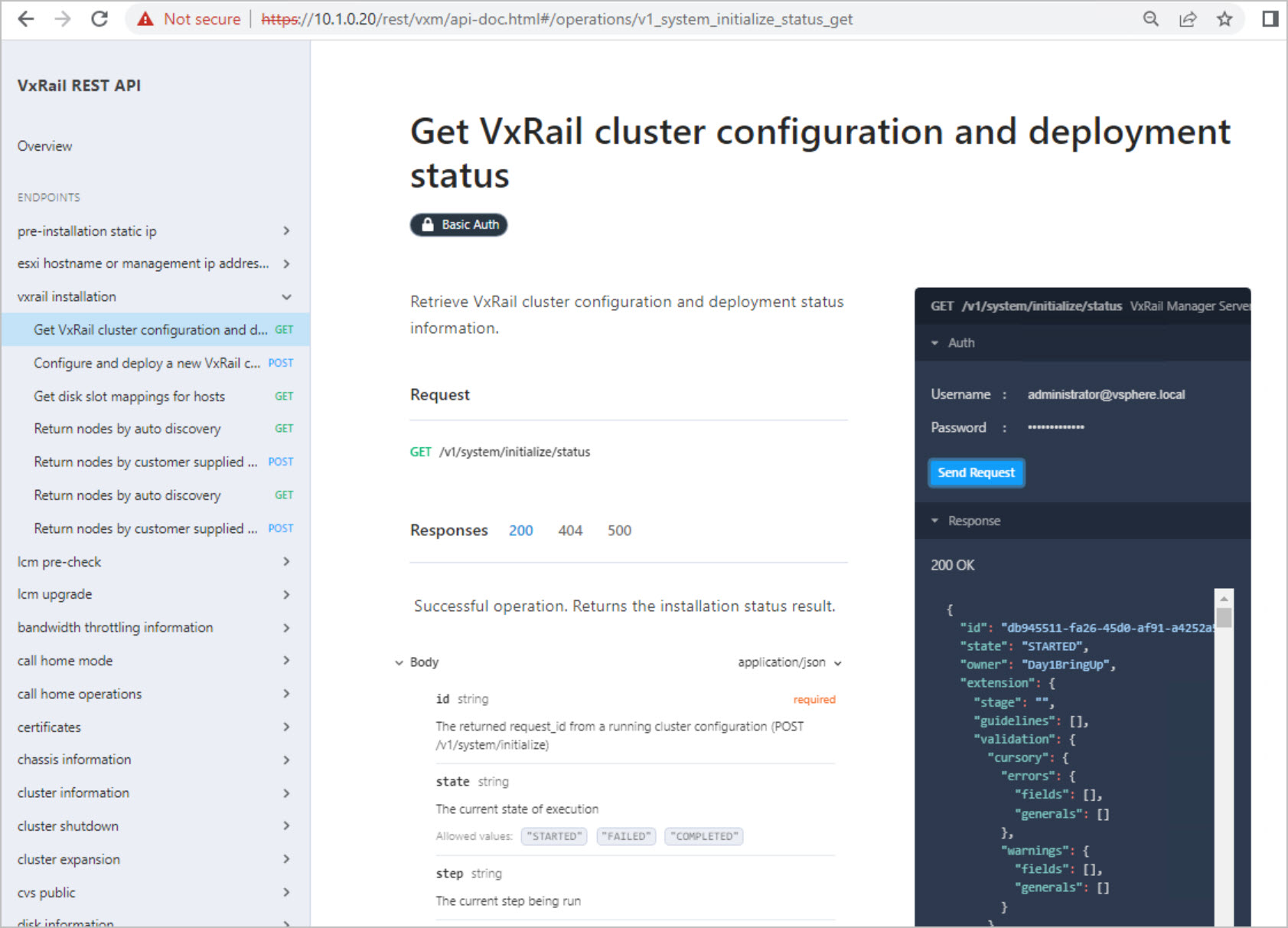This screenshot has width=1288, height=928.
Task: Open the Overview link in sidebar
Action: (x=45, y=146)
